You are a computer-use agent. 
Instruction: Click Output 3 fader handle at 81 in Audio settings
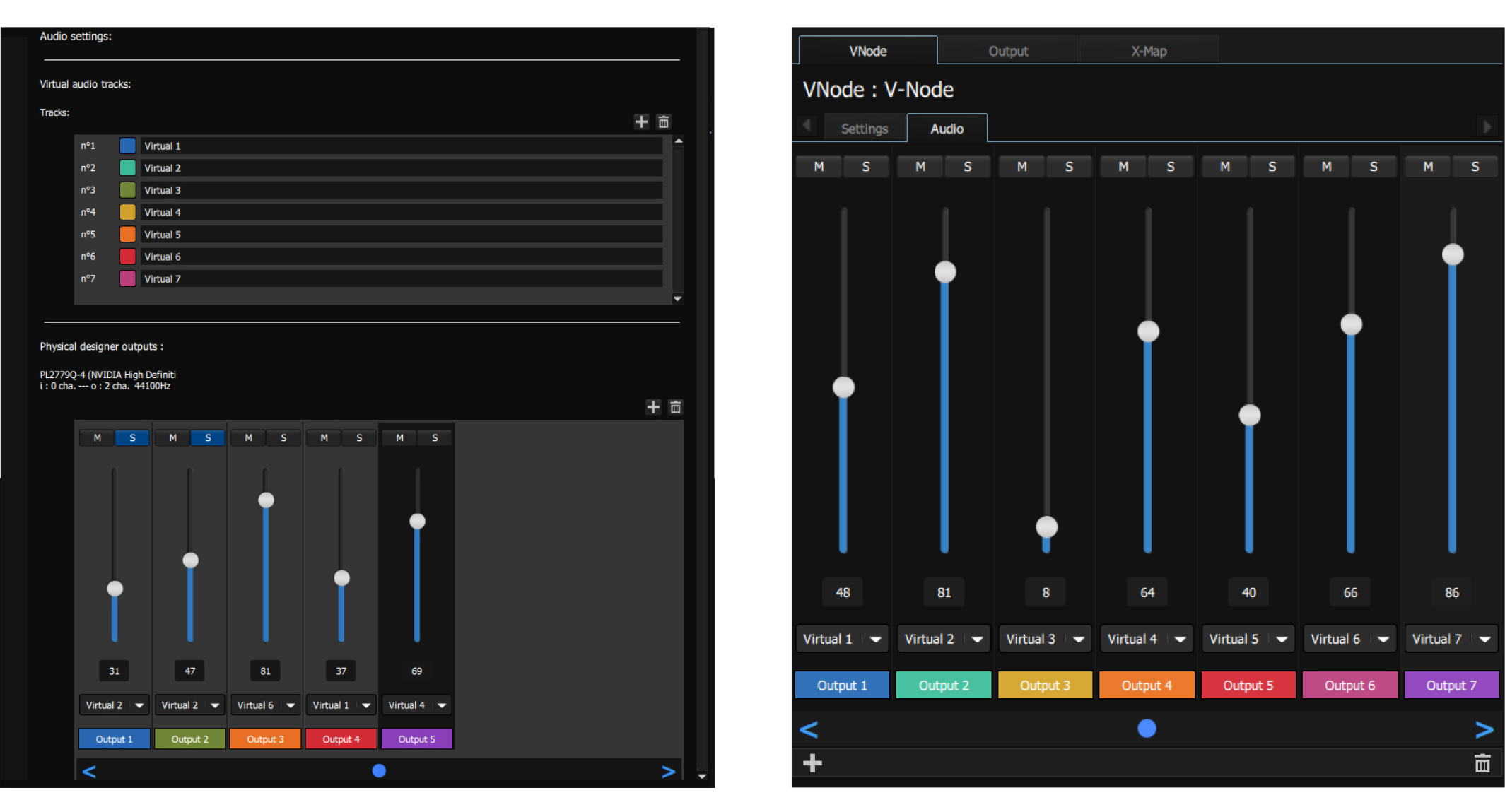click(266, 500)
